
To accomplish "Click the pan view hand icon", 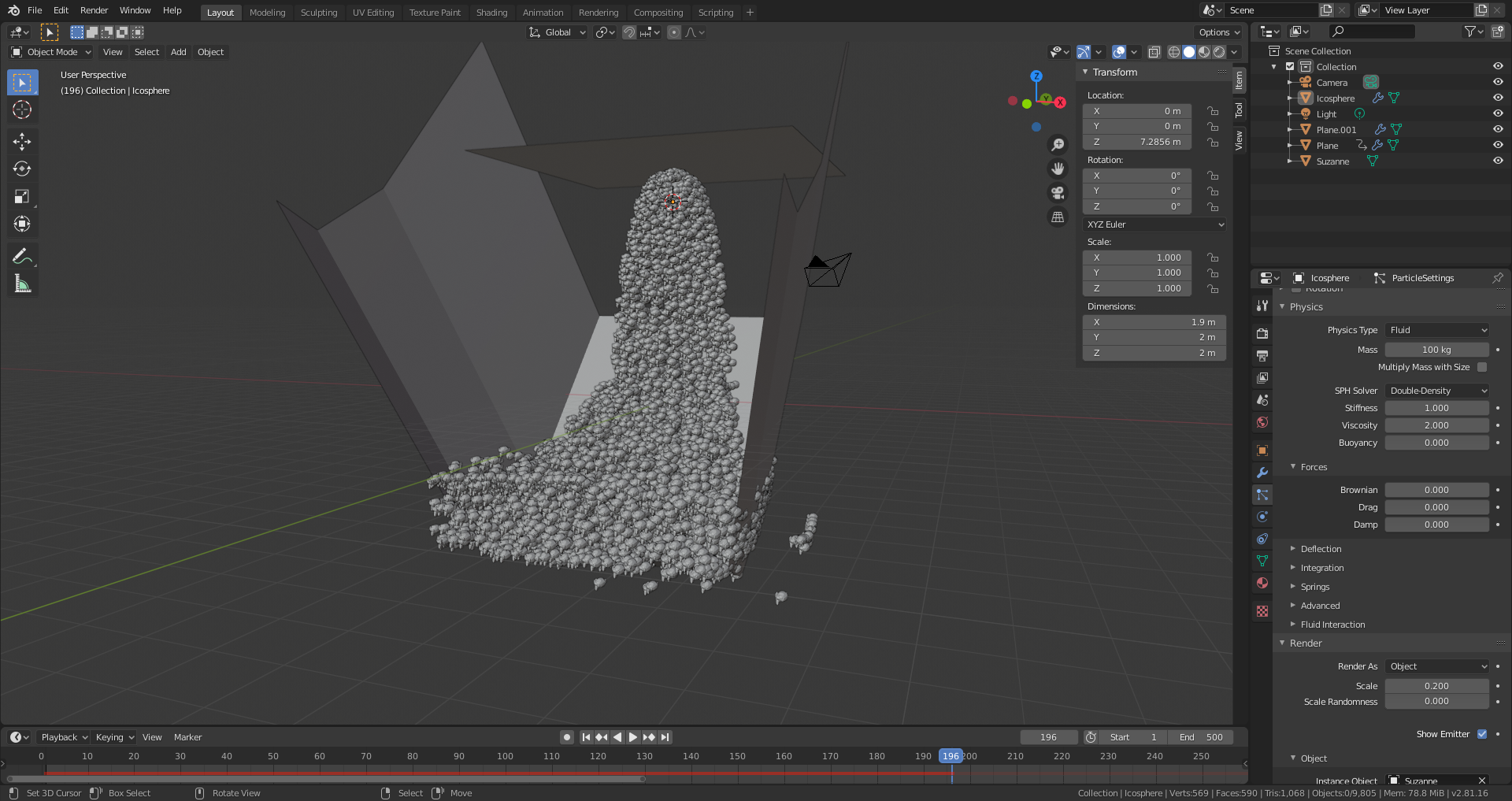I will coord(1058,169).
